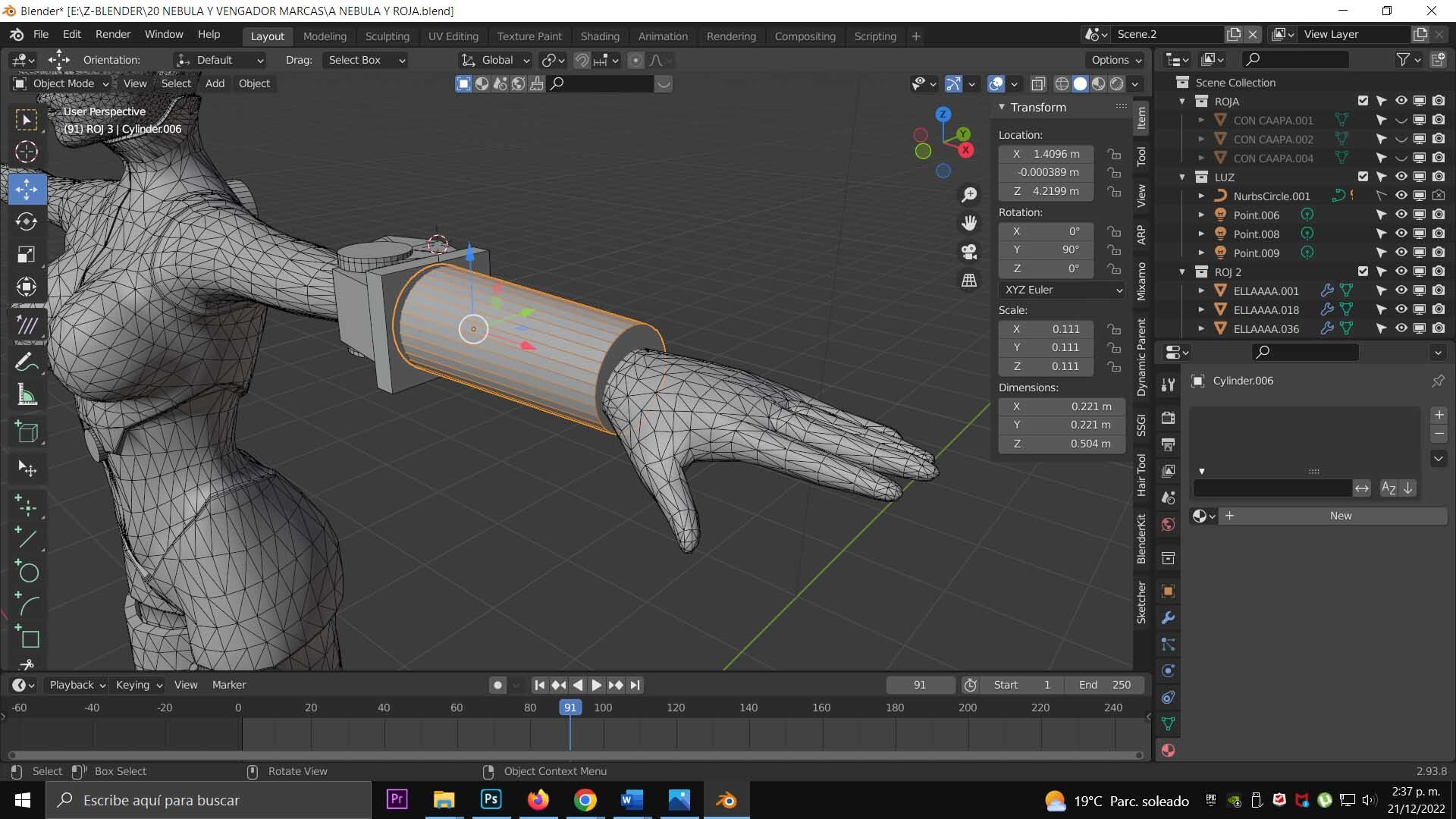Open the Object Mode dropdown
Image resolution: width=1456 pixels, height=819 pixels.
(x=62, y=83)
